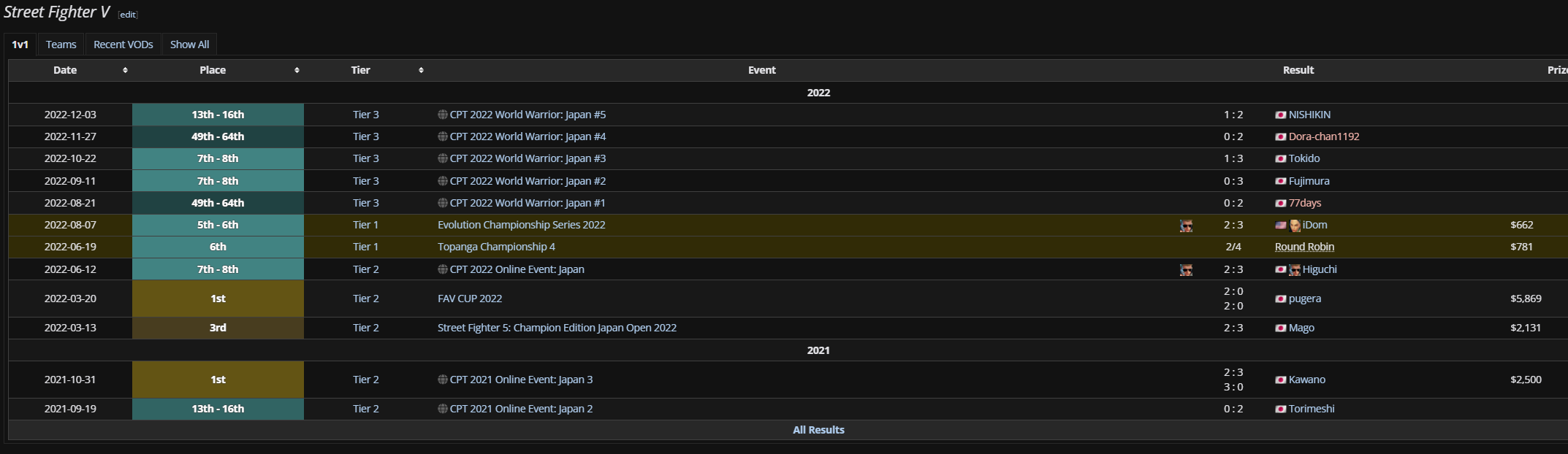Open CPT 2021 Online Event: Japan 2 link
The width and height of the screenshot is (1568, 454).
[x=521, y=409]
